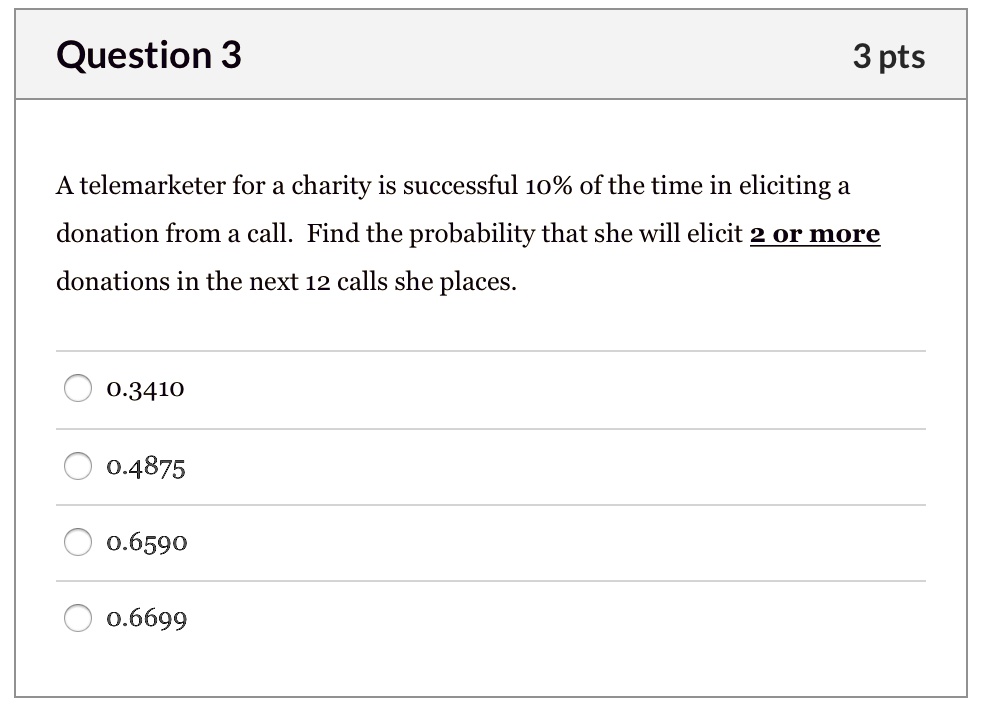Mark the 0.6590 radio button
The image size is (986, 710).
[x=78, y=542]
